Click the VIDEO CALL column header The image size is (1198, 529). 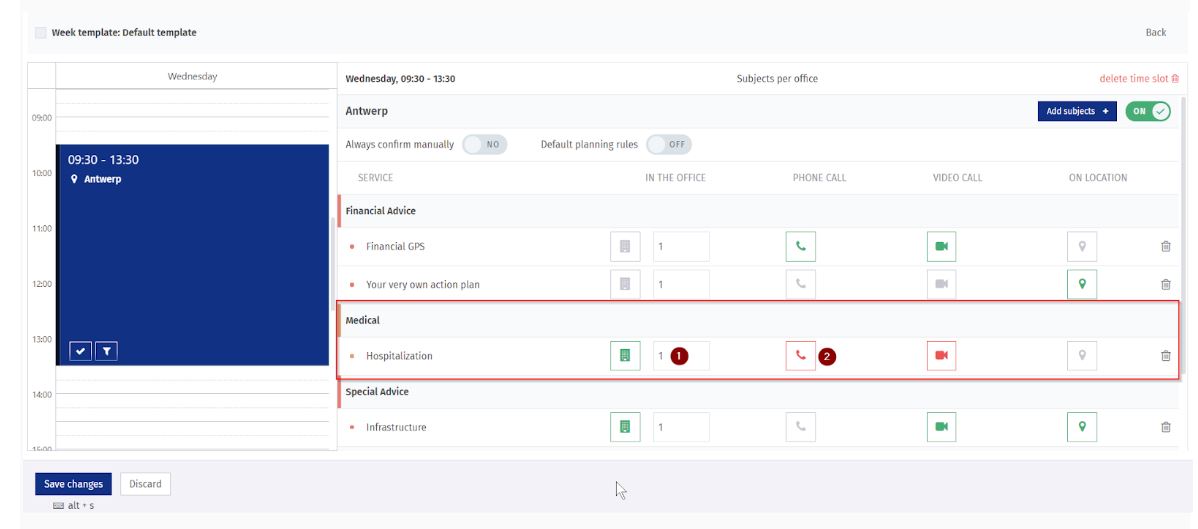pyautogui.click(x=957, y=177)
